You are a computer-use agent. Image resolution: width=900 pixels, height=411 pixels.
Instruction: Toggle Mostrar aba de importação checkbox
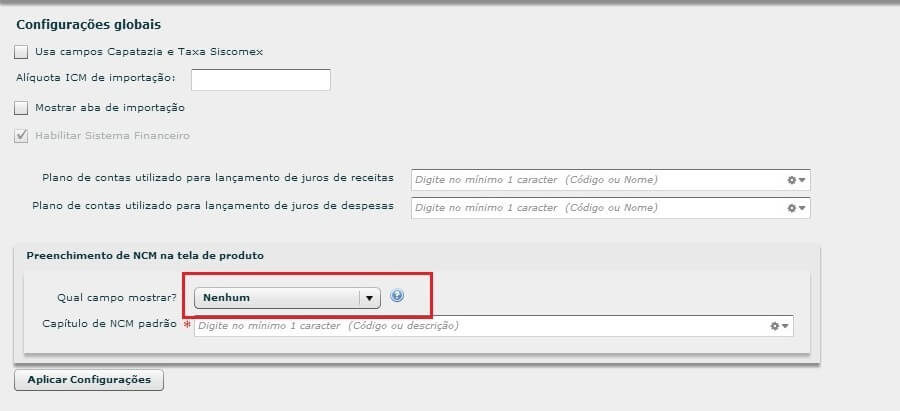[21, 108]
